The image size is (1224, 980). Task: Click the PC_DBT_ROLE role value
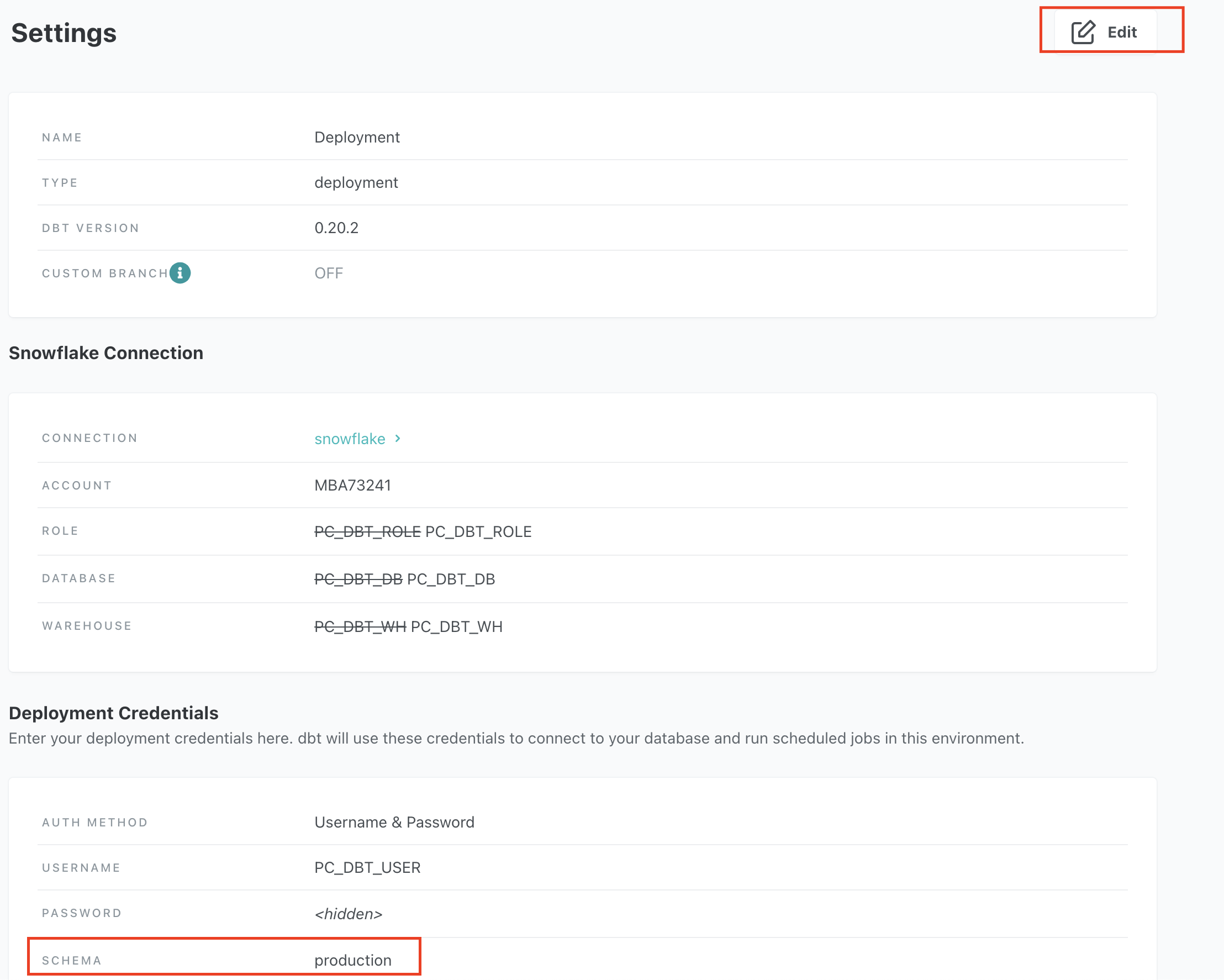[478, 531]
